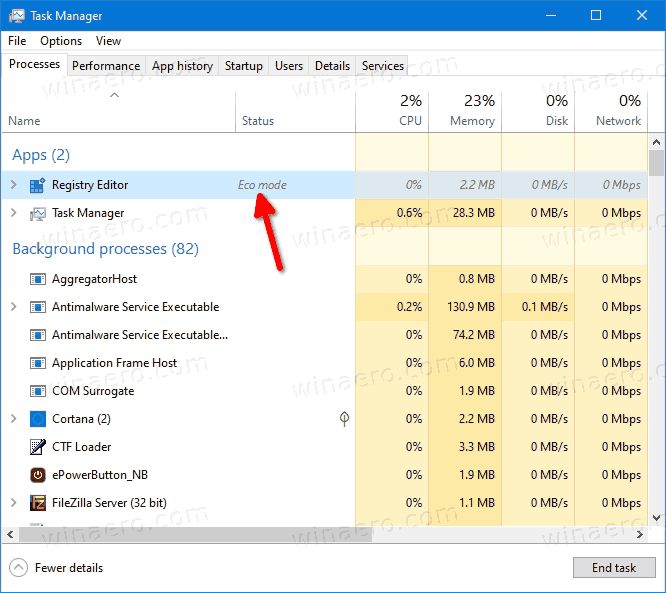Expand the Antimalware Service Executable entry
The image size is (666, 593).
(x=13, y=307)
